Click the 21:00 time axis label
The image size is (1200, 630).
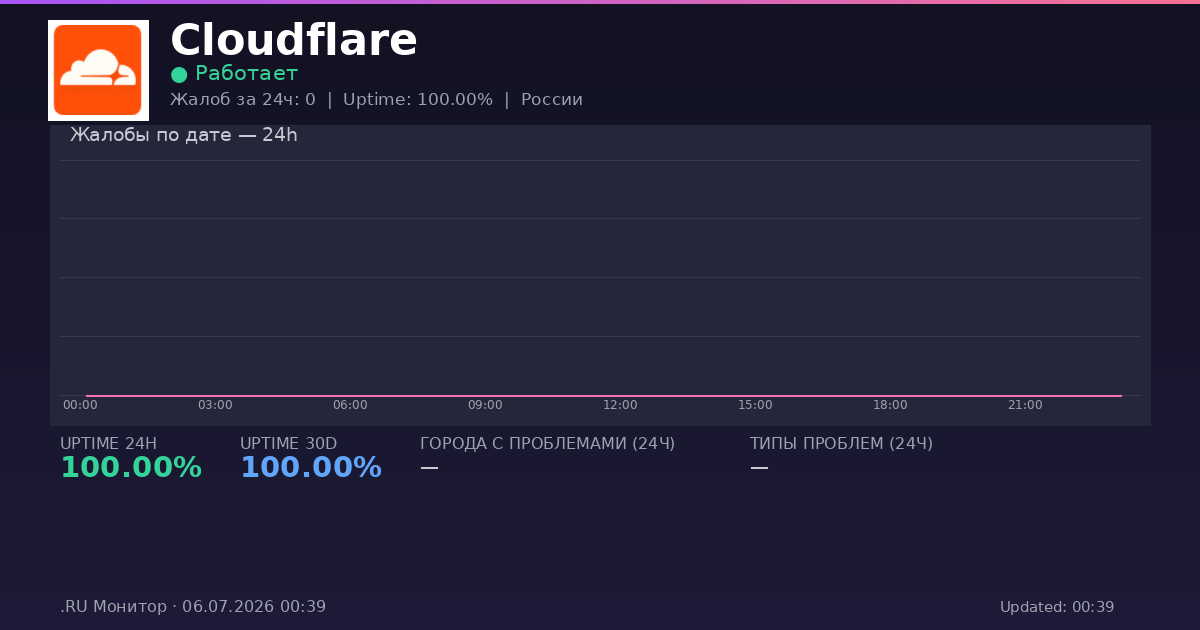pos(1025,405)
